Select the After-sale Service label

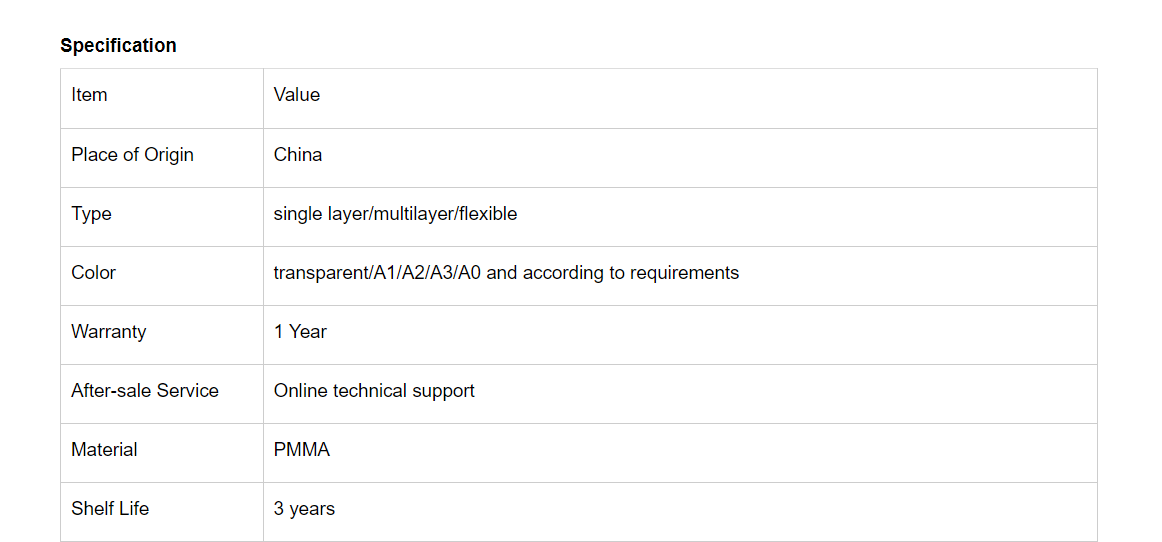point(145,391)
